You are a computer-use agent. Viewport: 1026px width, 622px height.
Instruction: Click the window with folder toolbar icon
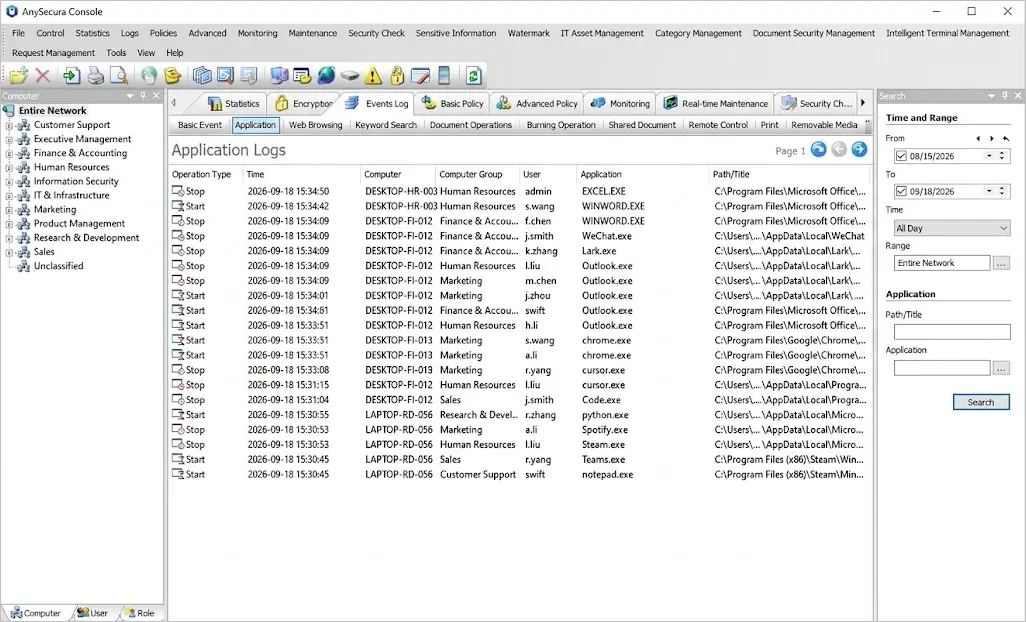click(302, 76)
